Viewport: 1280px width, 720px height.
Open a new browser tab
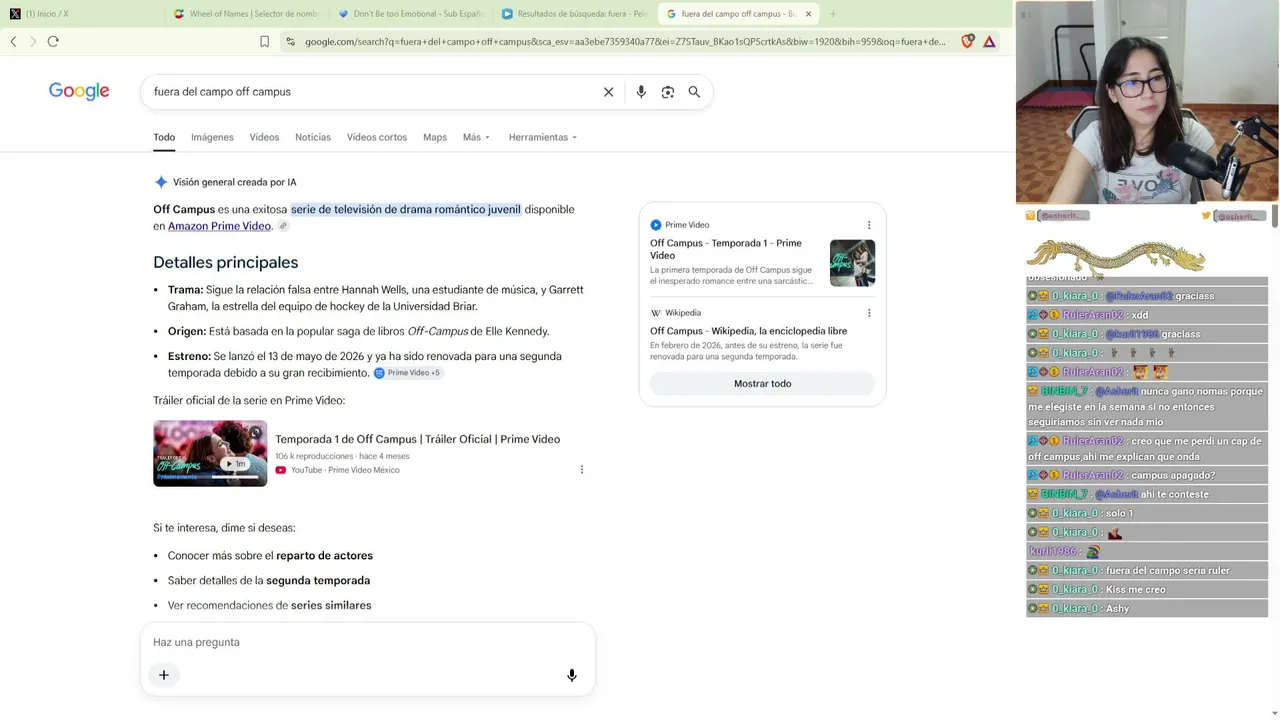[833, 14]
